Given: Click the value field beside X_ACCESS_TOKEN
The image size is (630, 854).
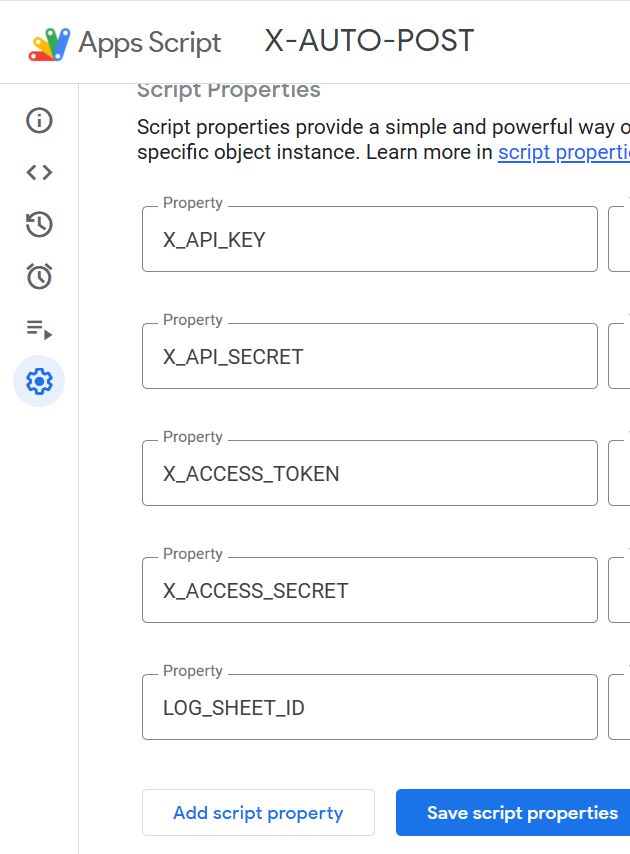Looking at the screenshot, I should tap(622, 472).
